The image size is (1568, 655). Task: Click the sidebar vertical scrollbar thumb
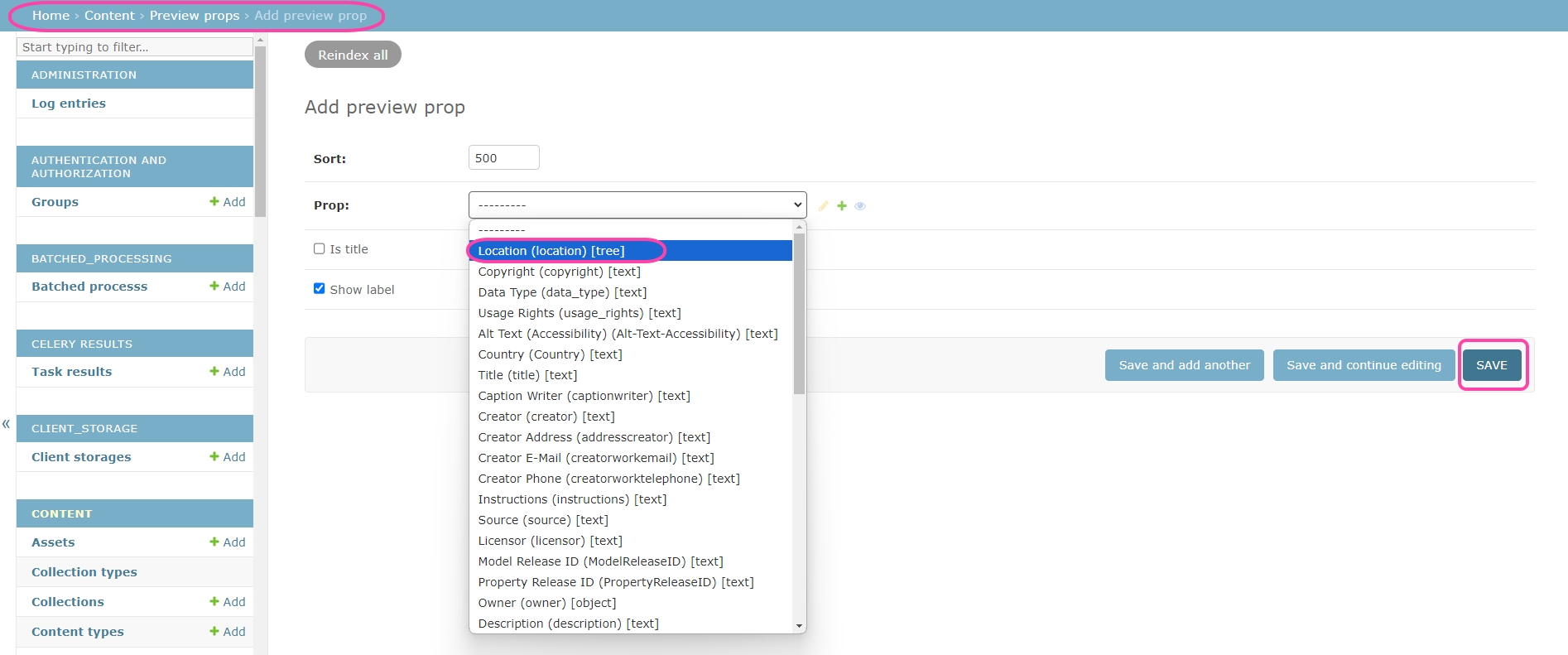[x=261, y=131]
